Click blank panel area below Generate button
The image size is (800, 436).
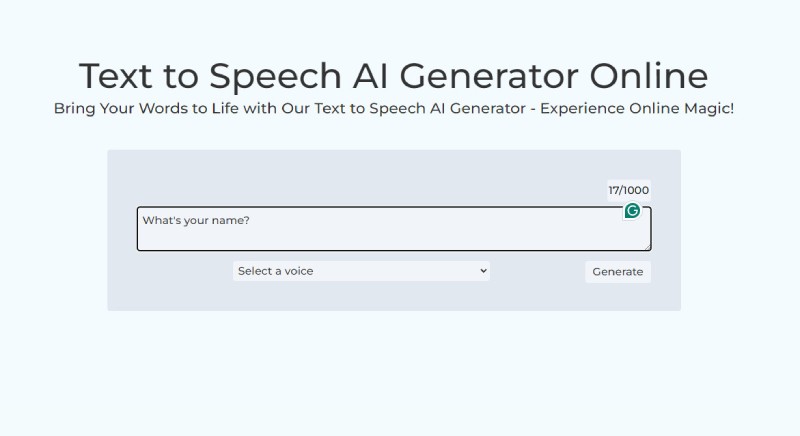pyautogui.click(x=618, y=296)
